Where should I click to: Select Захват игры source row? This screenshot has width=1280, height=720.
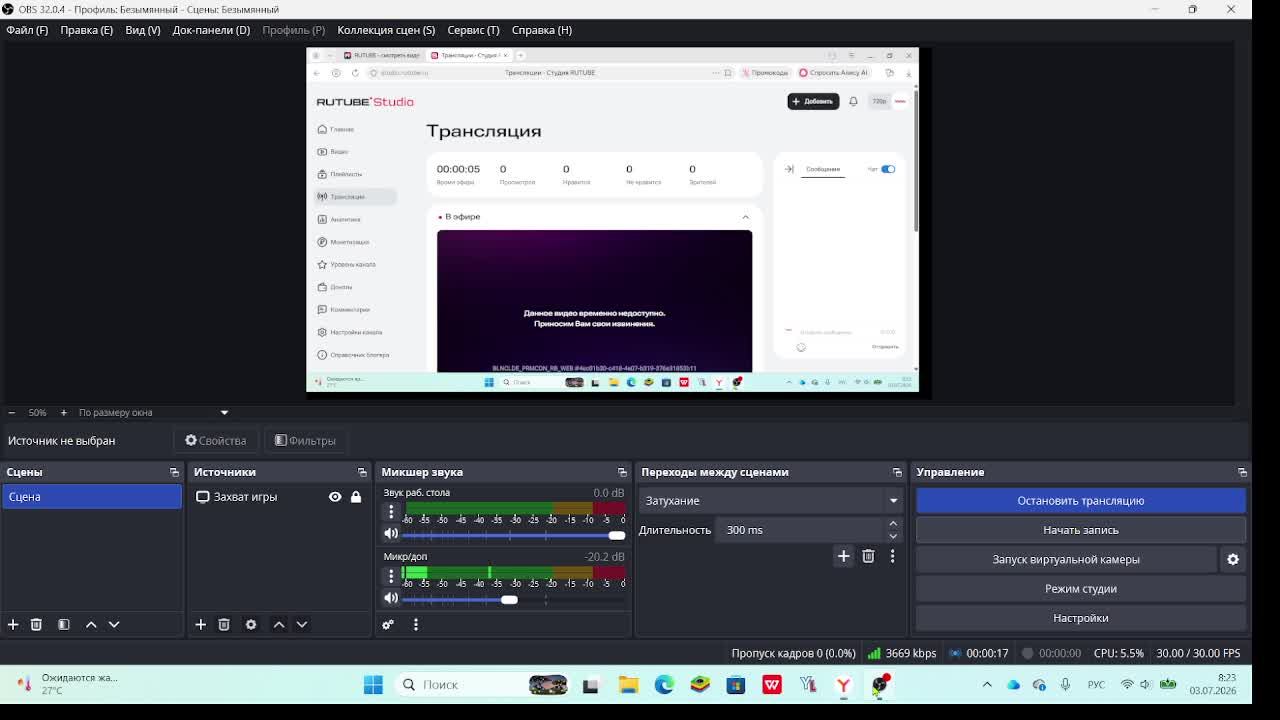click(279, 497)
